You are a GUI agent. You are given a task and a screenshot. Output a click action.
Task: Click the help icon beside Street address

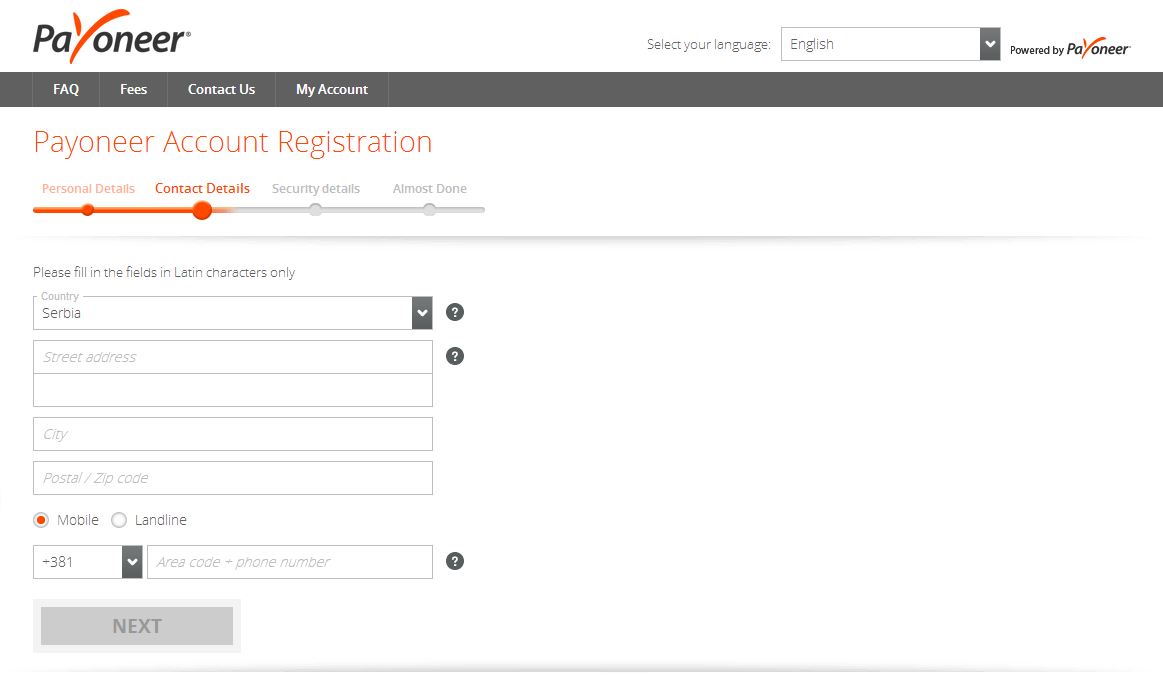point(455,356)
